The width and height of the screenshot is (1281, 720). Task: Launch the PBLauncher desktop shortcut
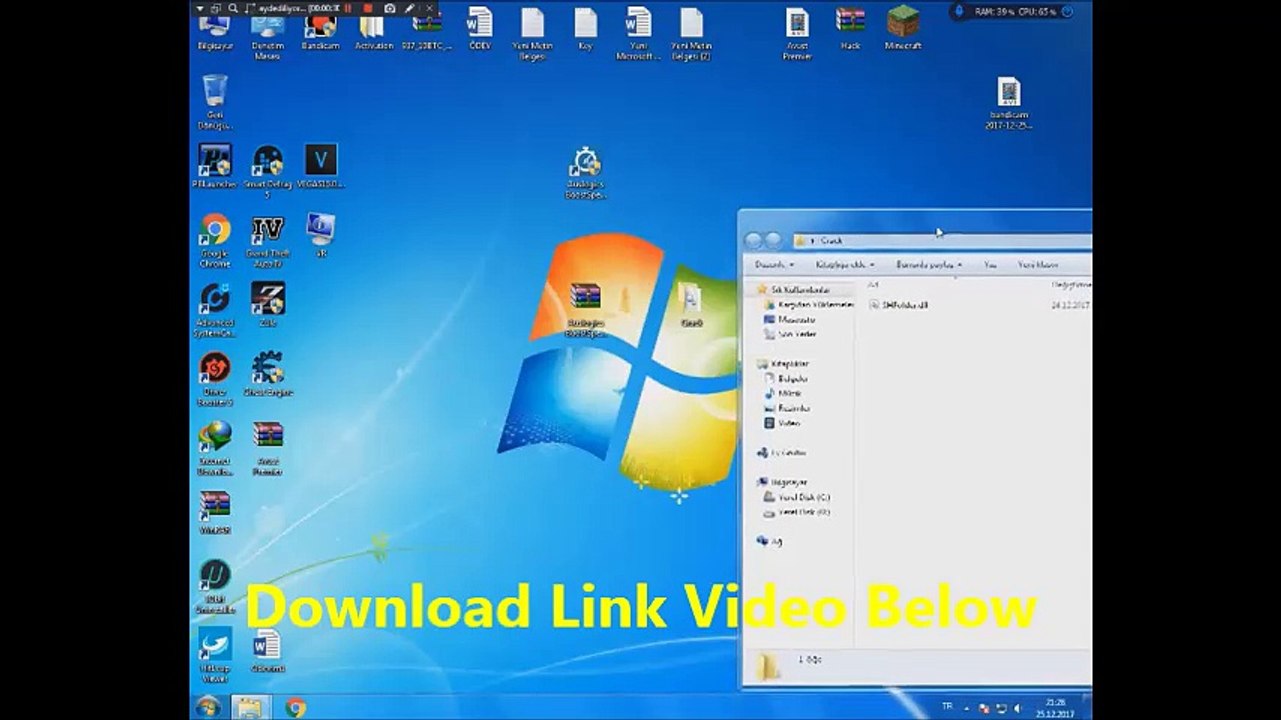coord(214,166)
